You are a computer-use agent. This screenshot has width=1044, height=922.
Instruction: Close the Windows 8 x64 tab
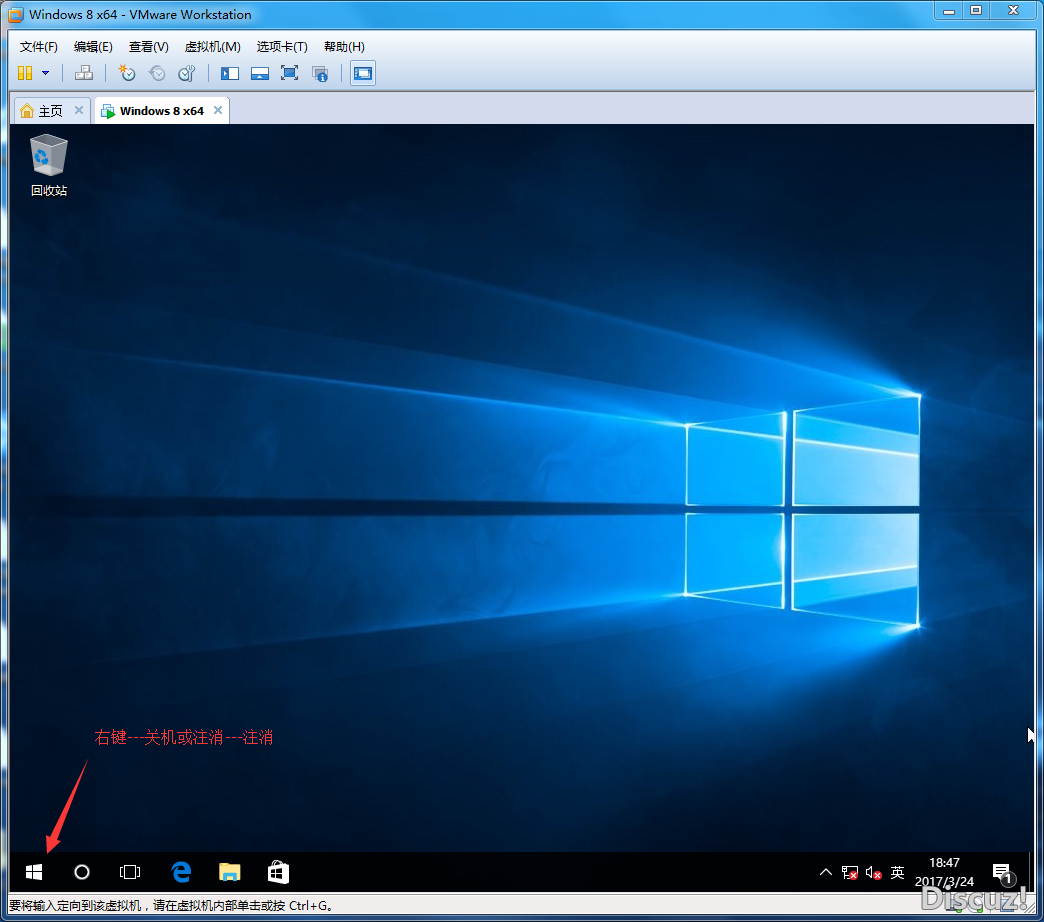coord(218,110)
